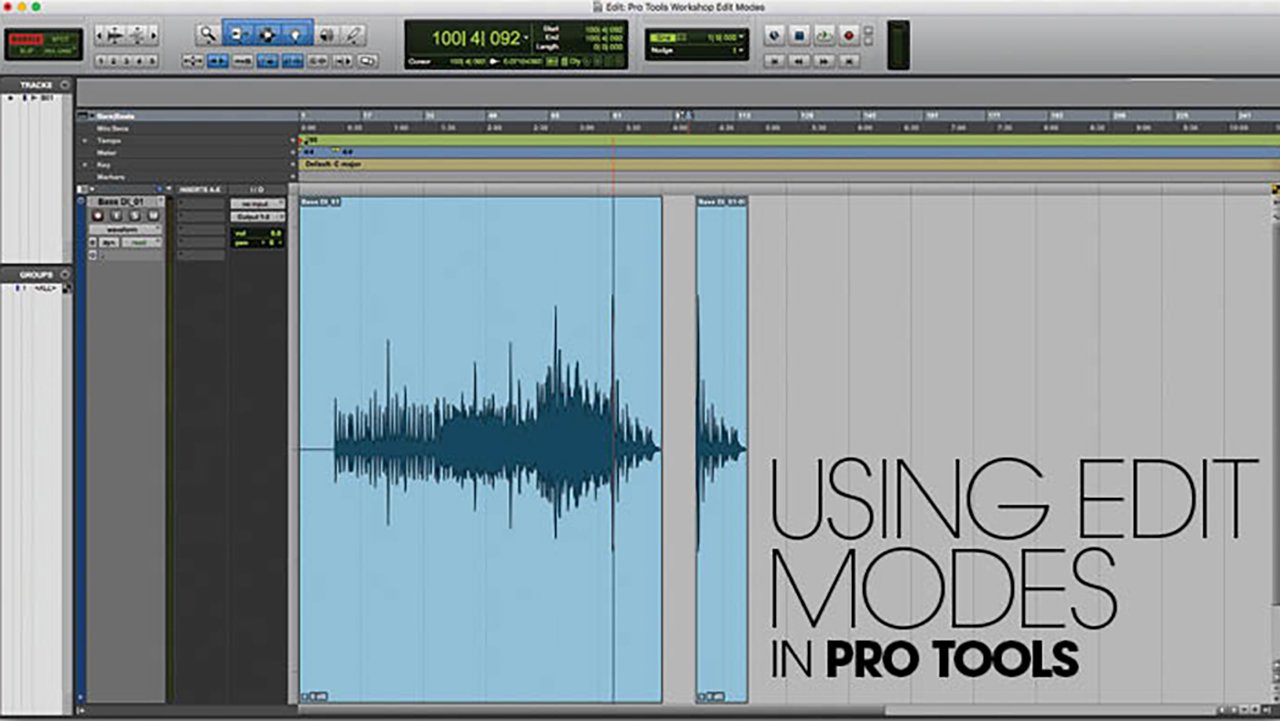Select the large Bass DI_01 audio clip
Screen dimensions: 1280x721
[x=481, y=449]
